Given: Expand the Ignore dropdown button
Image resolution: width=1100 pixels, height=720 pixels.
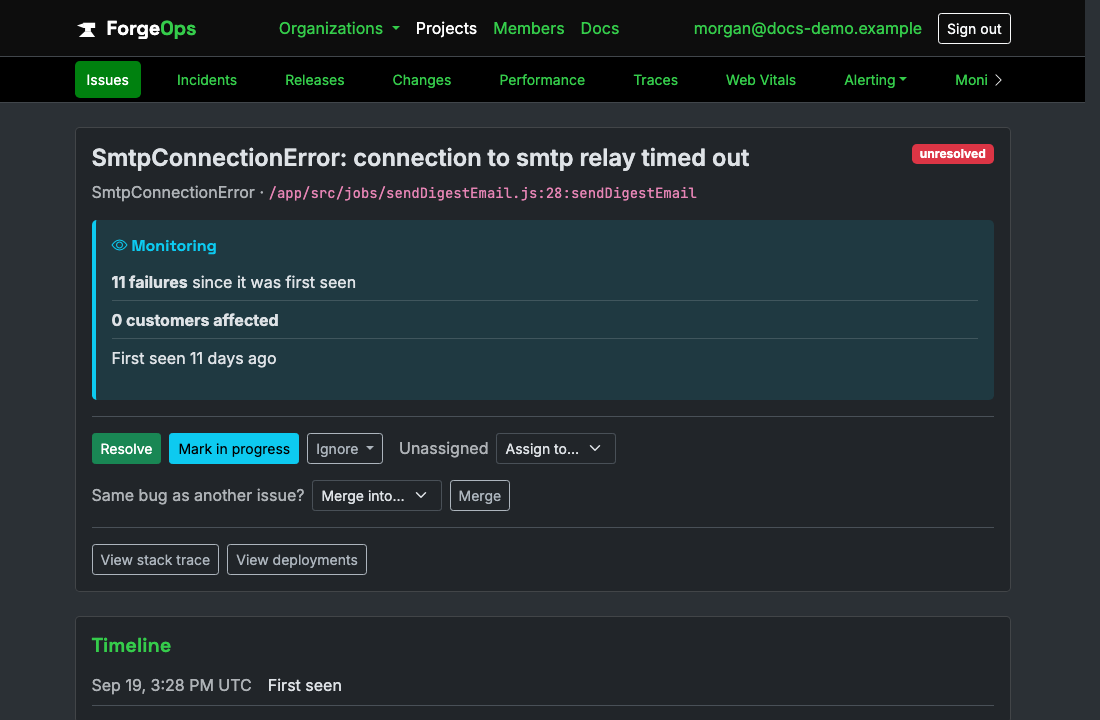Looking at the screenshot, I should click(344, 448).
